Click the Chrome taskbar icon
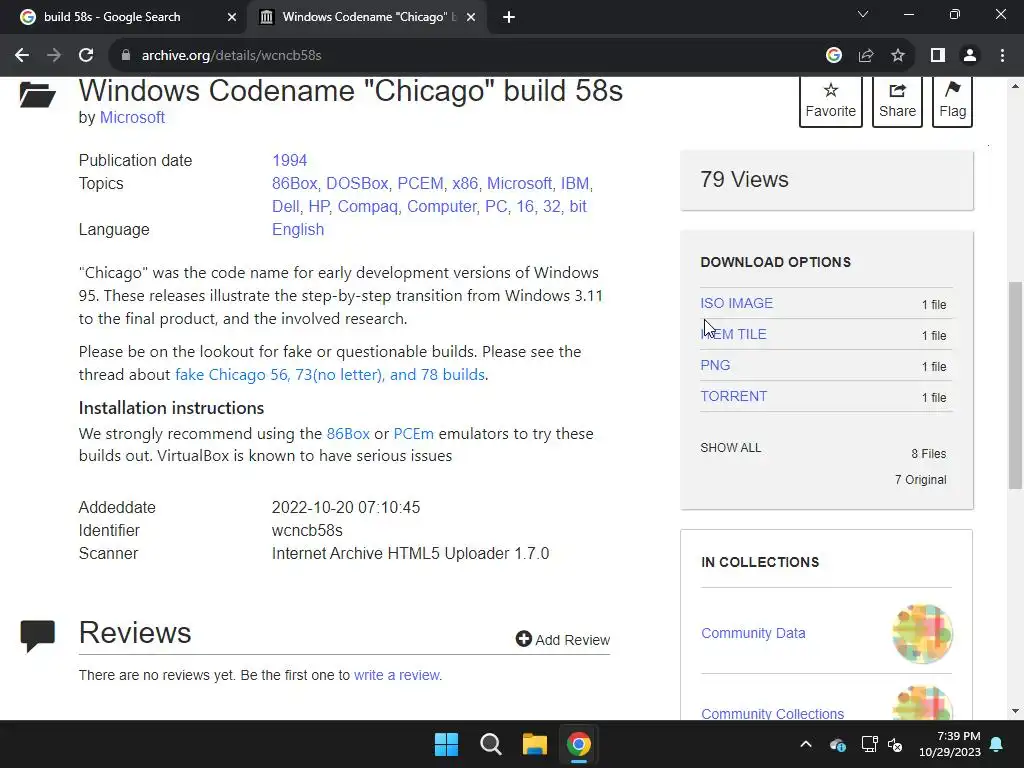The image size is (1024, 768). tap(578, 744)
